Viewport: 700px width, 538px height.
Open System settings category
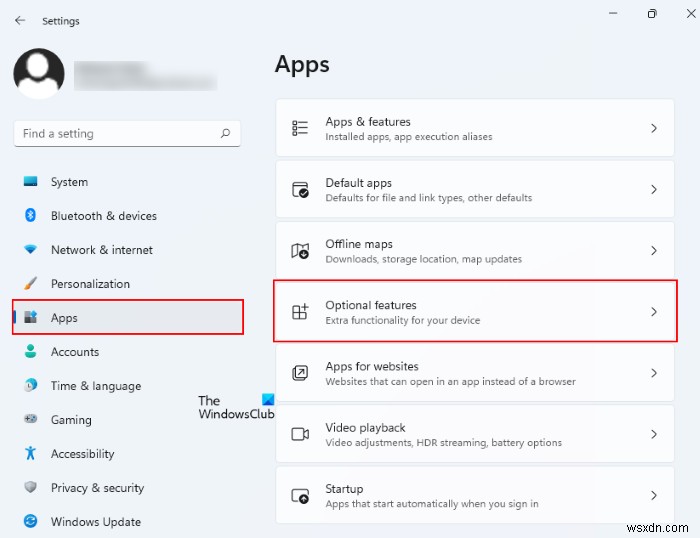[x=128, y=182]
